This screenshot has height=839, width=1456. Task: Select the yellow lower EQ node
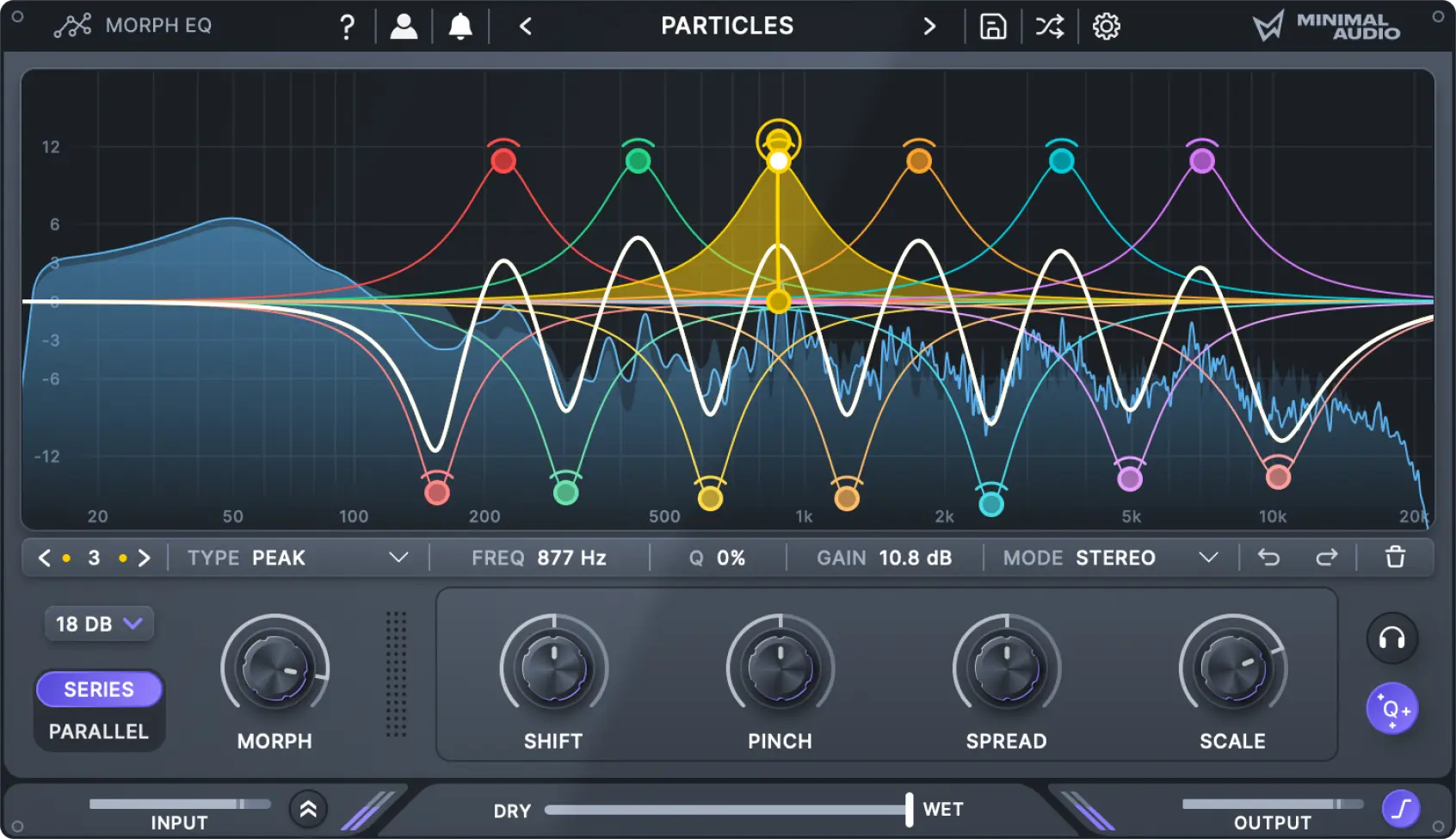coord(710,497)
